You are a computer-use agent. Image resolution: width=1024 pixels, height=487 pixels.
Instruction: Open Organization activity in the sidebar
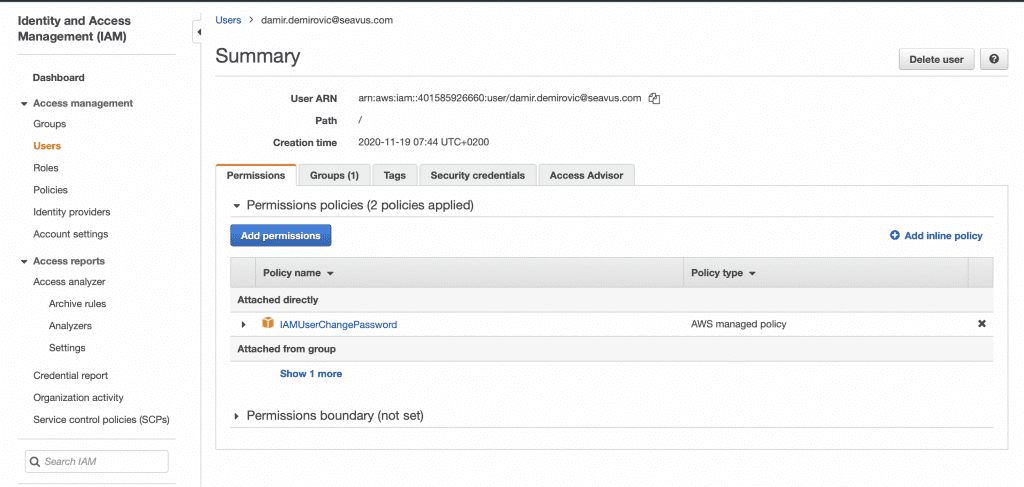[78, 398]
